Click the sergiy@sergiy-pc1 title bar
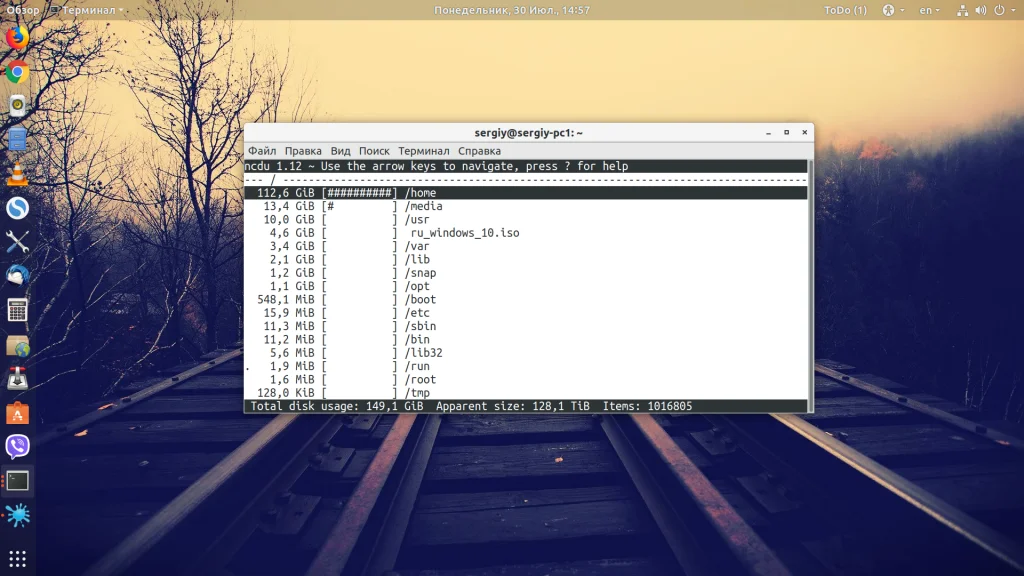This screenshot has width=1024, height=576. [x=528, y=133]
